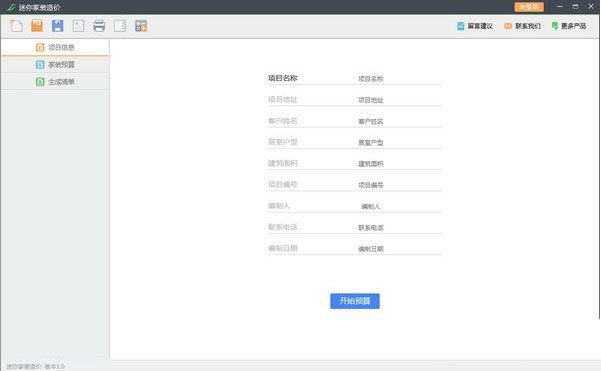This screenshot has height=371, width=601.
Task: Click the bold 项目名称 label on the left
Action: click(282, 78)
